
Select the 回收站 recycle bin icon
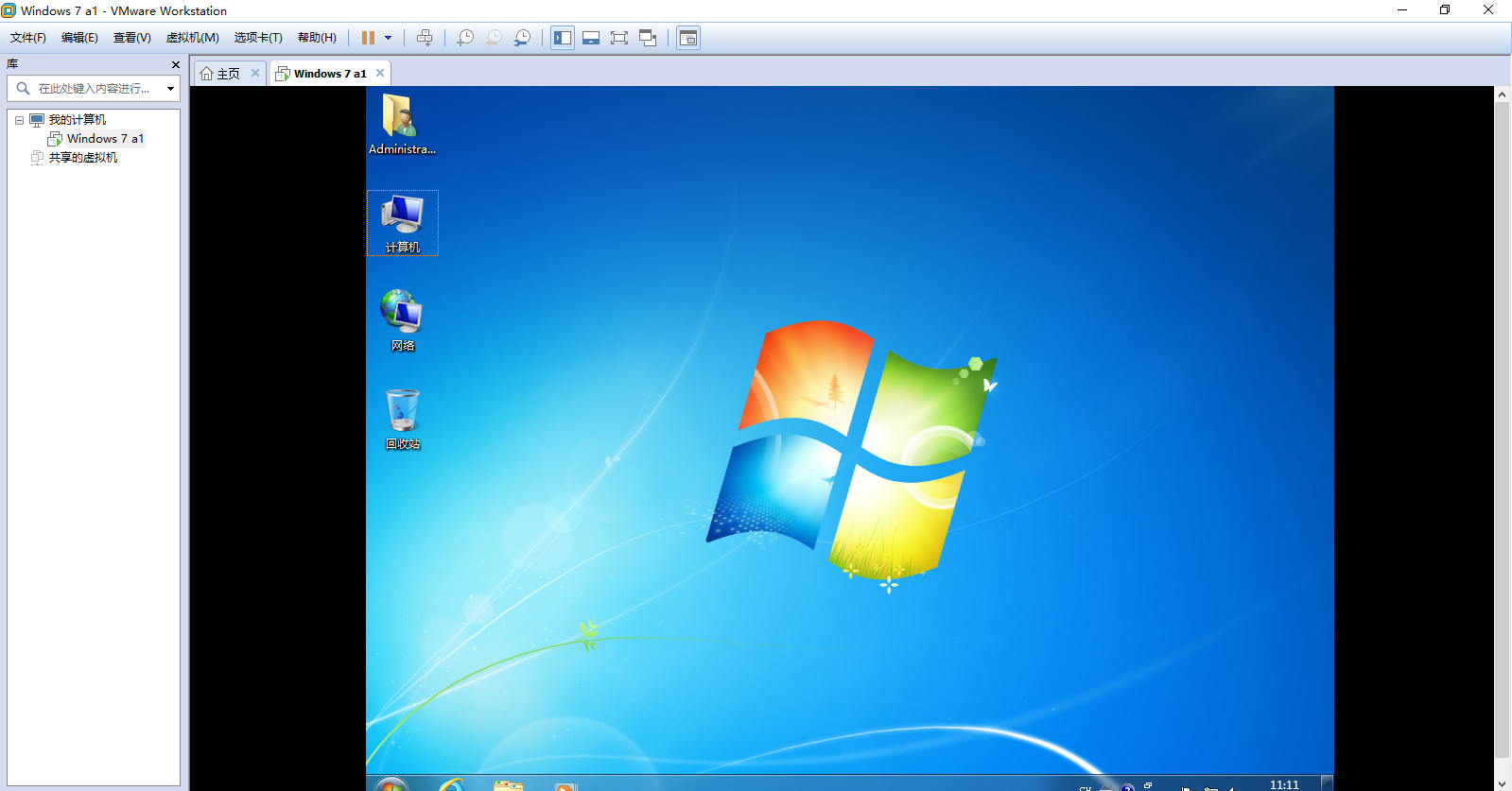(403, 419)
